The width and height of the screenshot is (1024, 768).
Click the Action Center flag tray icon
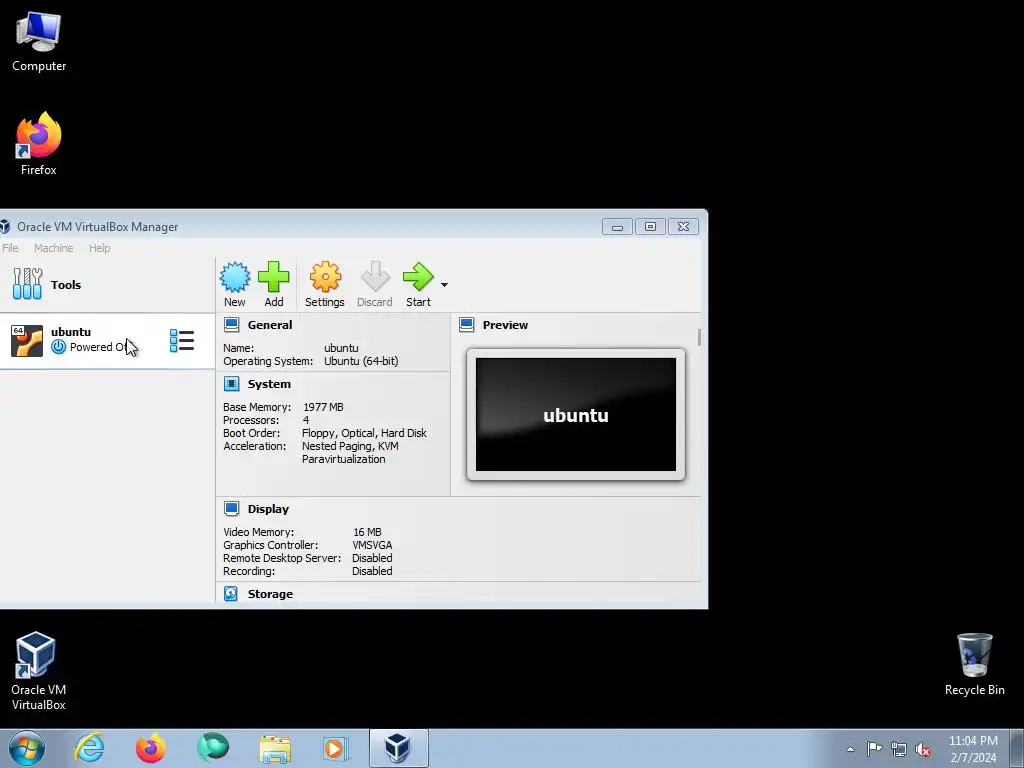pyautogui.click(x=874, y=749)
